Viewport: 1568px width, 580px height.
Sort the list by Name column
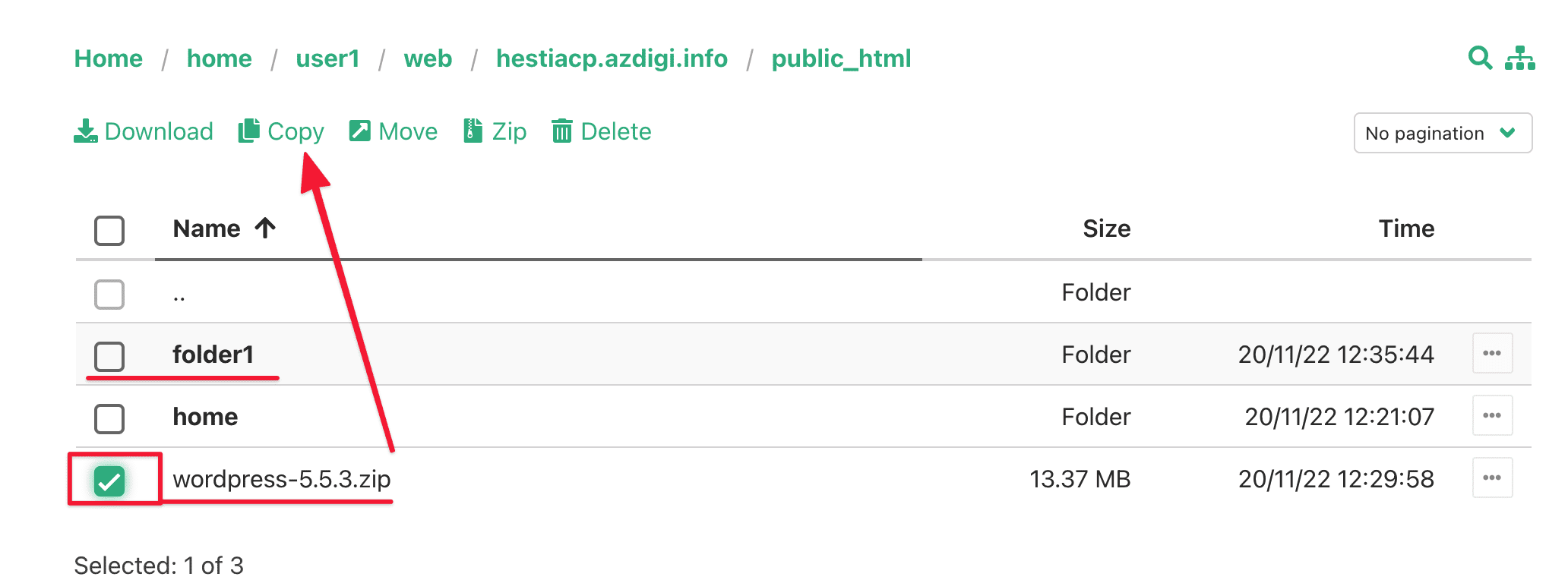point(207,229)
